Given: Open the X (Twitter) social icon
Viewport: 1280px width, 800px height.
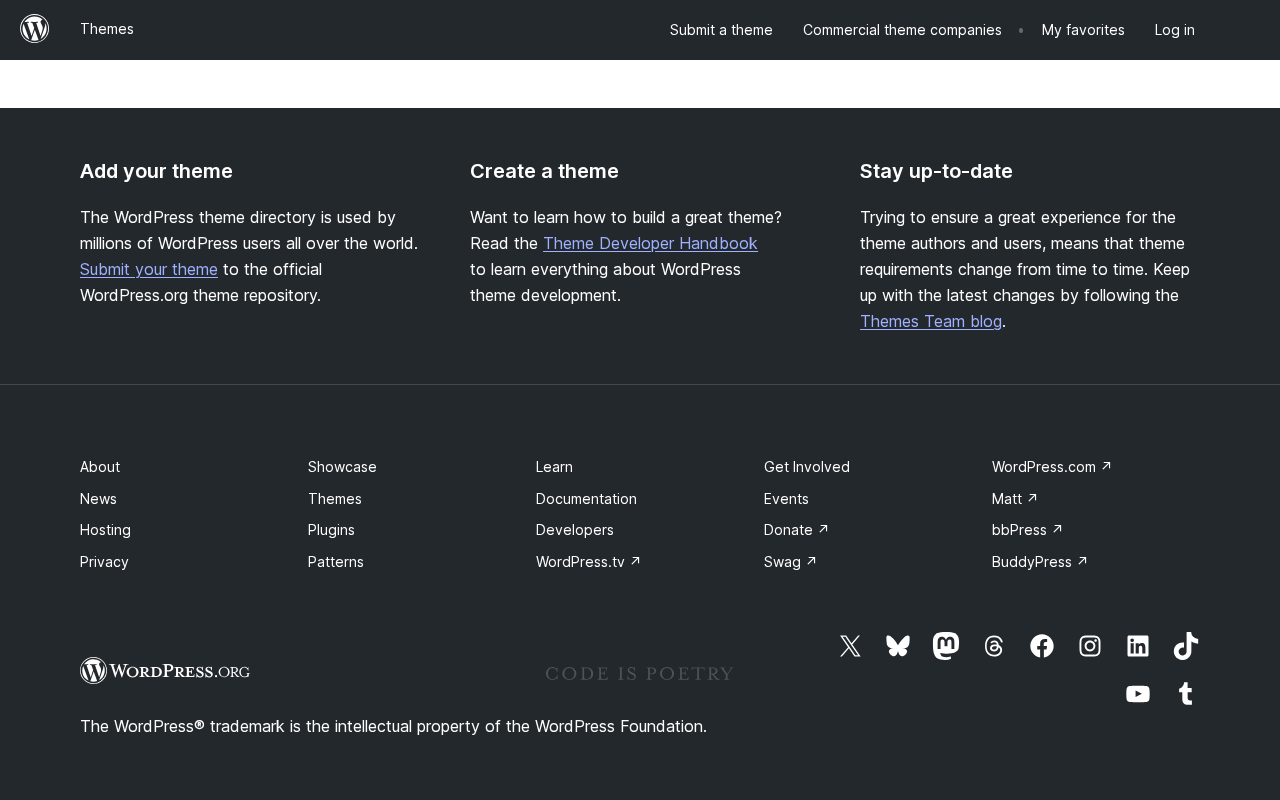Looking at the screenshot, I should click(x=850, y=646).
